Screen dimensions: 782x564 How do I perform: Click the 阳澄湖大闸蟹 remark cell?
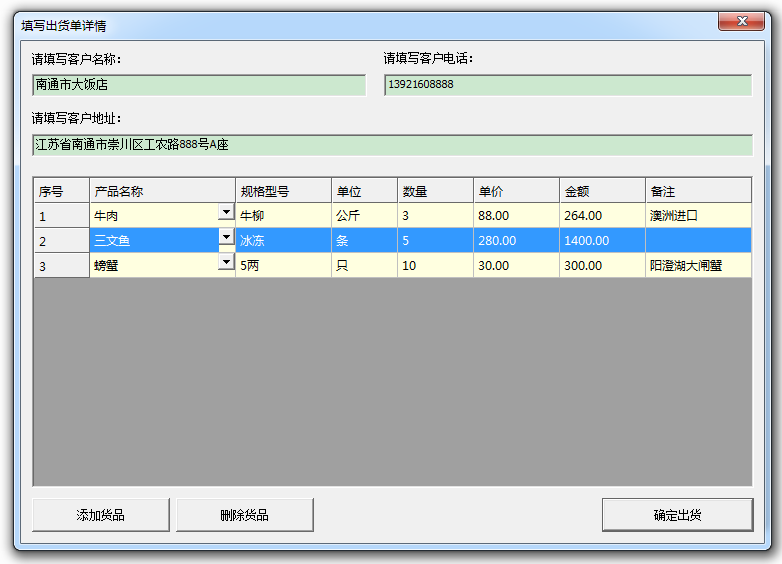point(698,266)
